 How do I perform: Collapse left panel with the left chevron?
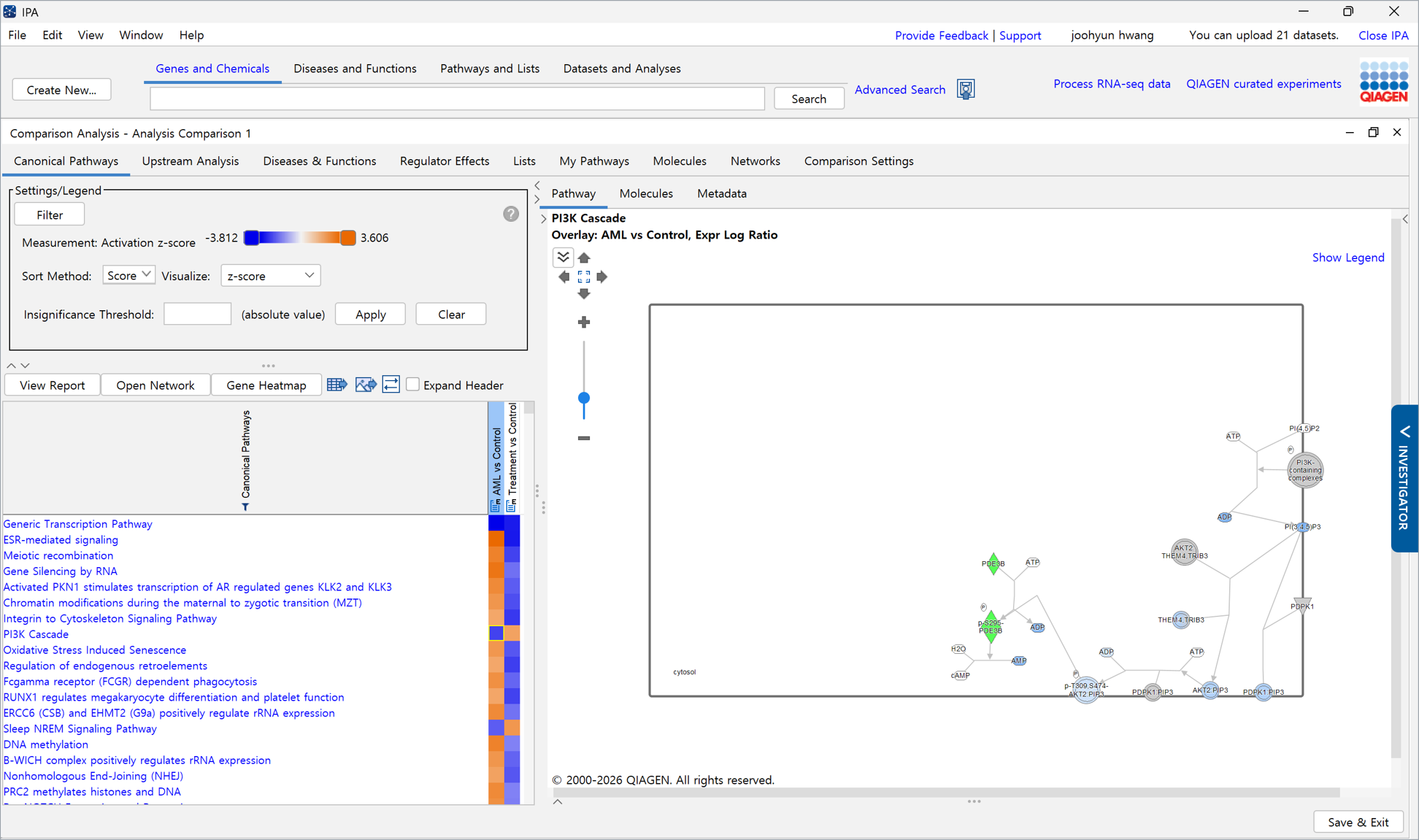click(x=537, y=185)
